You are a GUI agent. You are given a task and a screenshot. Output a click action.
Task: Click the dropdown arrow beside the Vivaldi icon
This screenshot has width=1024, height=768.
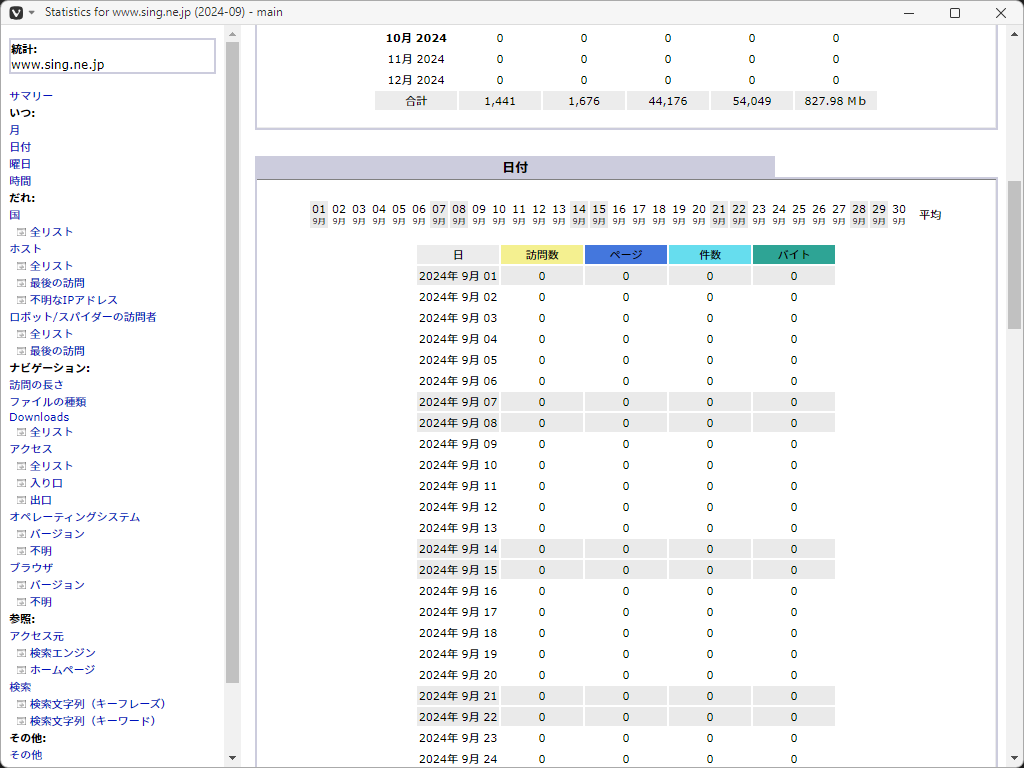point(31,13)
